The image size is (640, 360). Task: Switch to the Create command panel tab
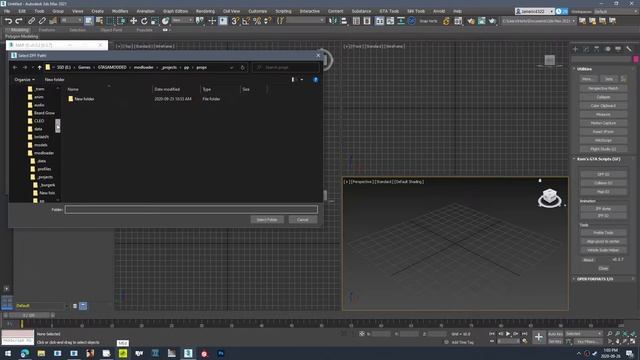pos(576,49)
